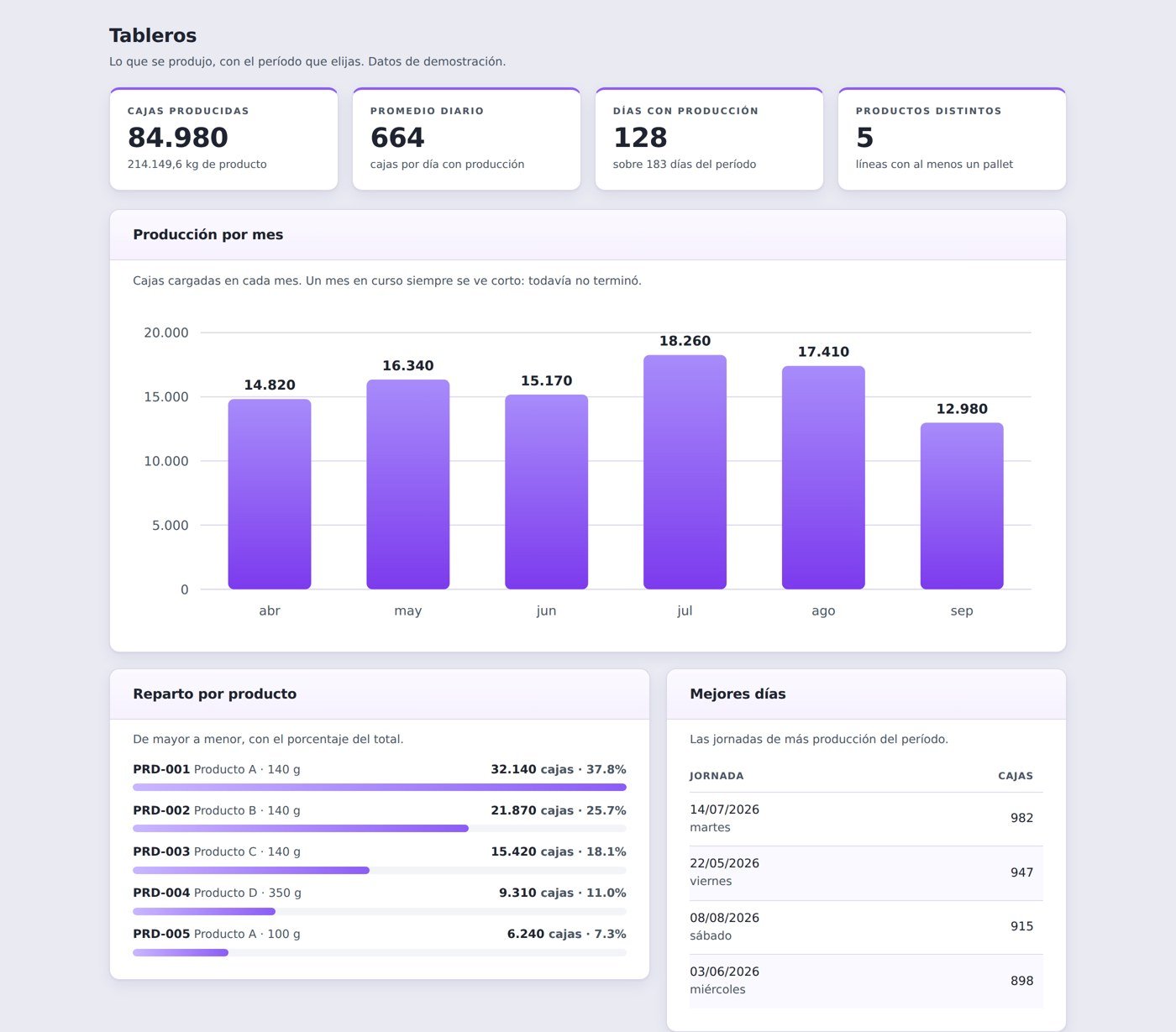The height and width of the screenshot is (1032, 1176).
Task: Click the 03/06/2026 date cell
Action: pos(724,972)
